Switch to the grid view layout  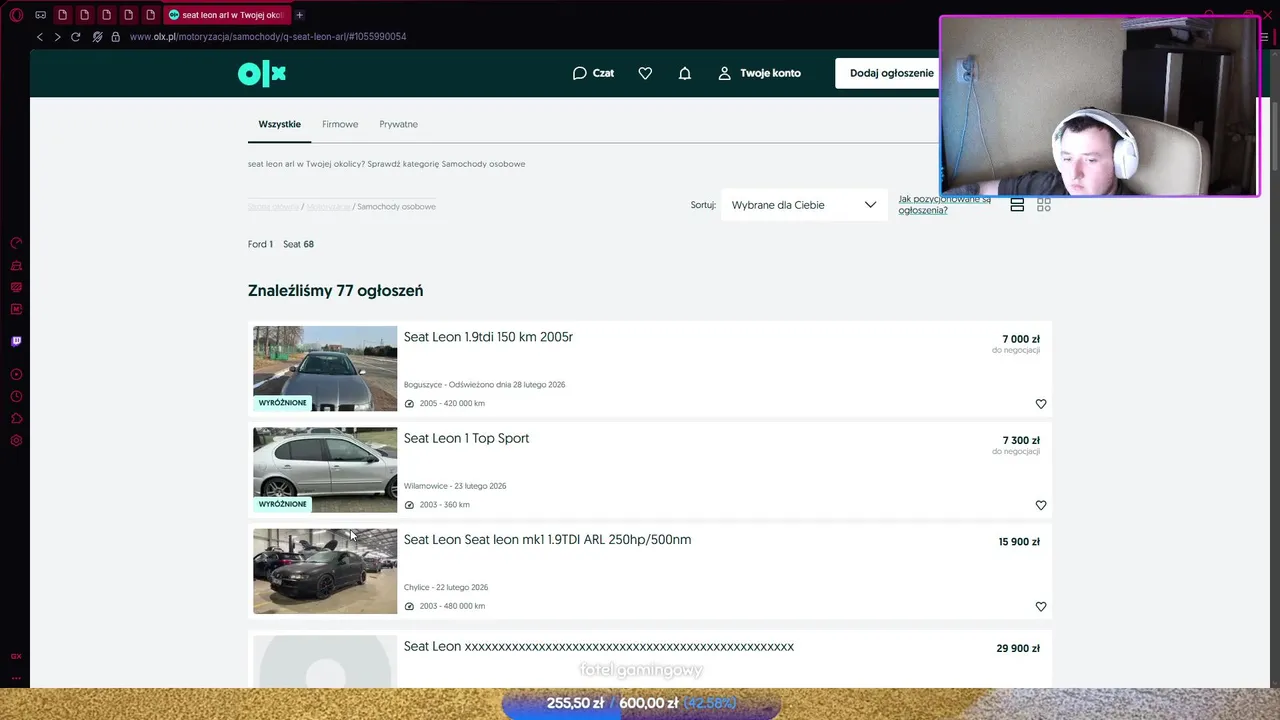click(1044, 204)
